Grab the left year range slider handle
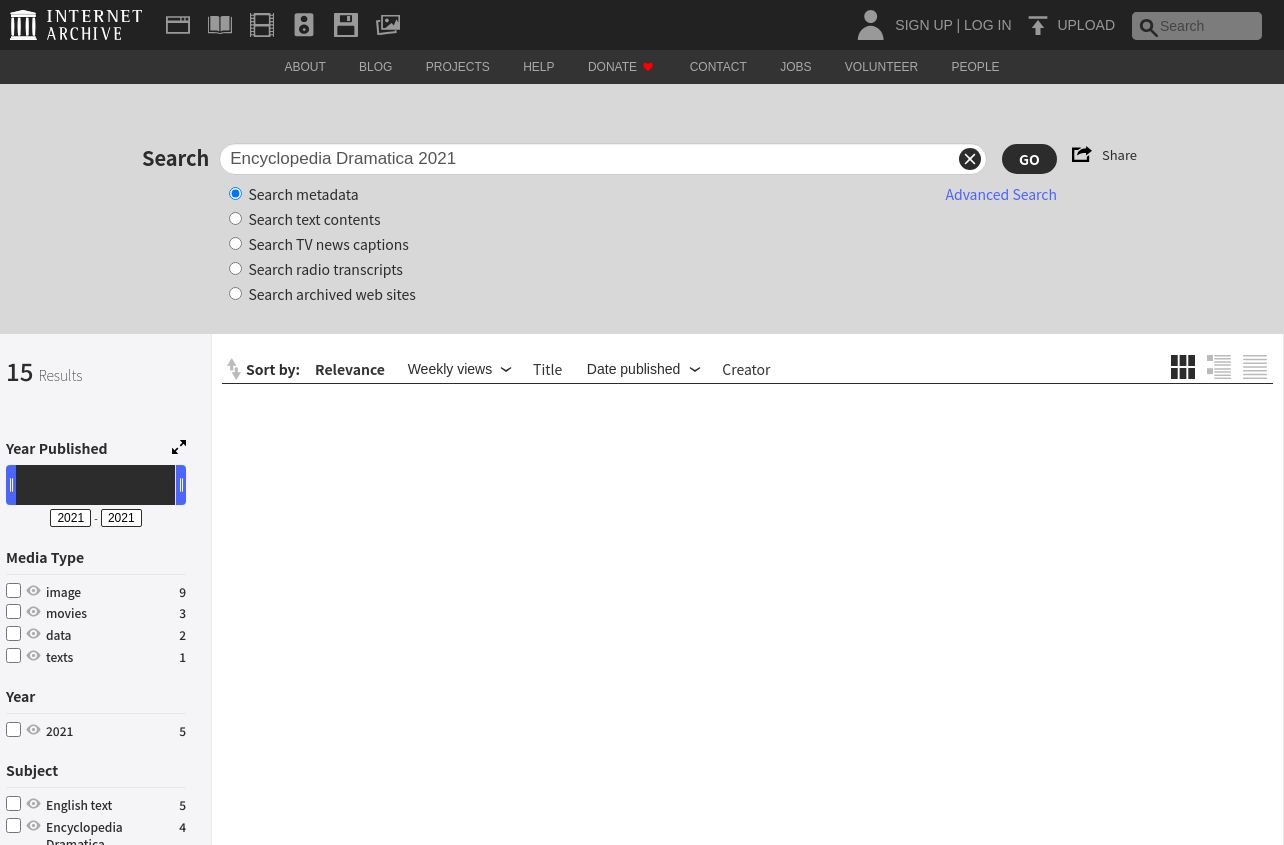The image size is (1284, 845). coord(11,485)
